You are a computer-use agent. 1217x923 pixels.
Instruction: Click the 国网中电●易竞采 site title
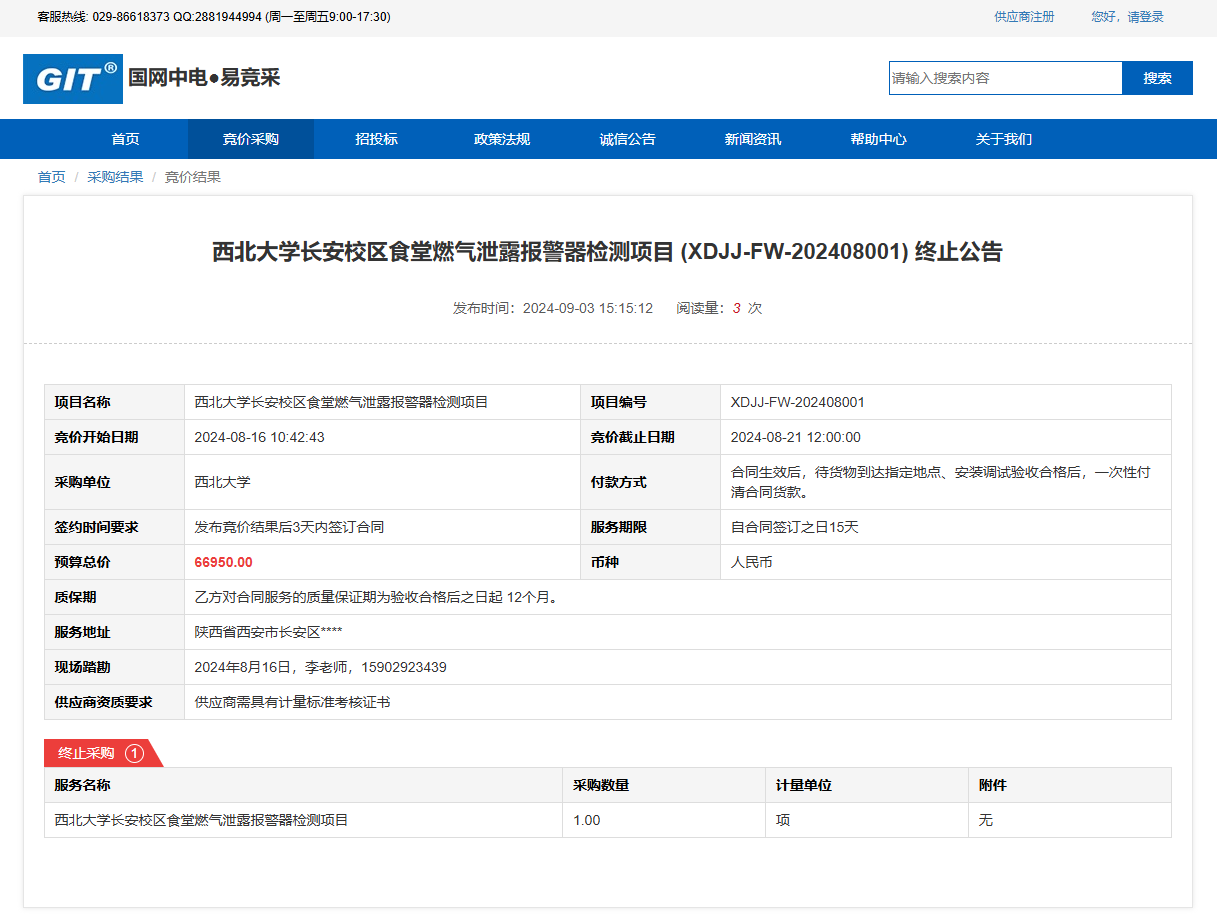point(204,78)
